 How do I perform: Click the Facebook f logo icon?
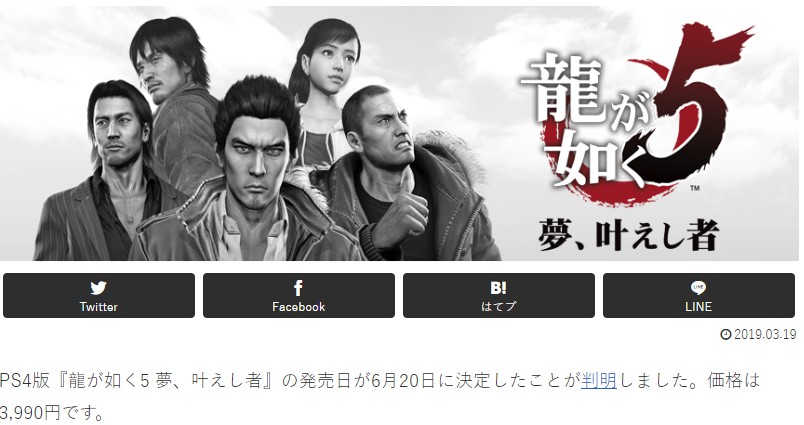[x=298, y=288]
